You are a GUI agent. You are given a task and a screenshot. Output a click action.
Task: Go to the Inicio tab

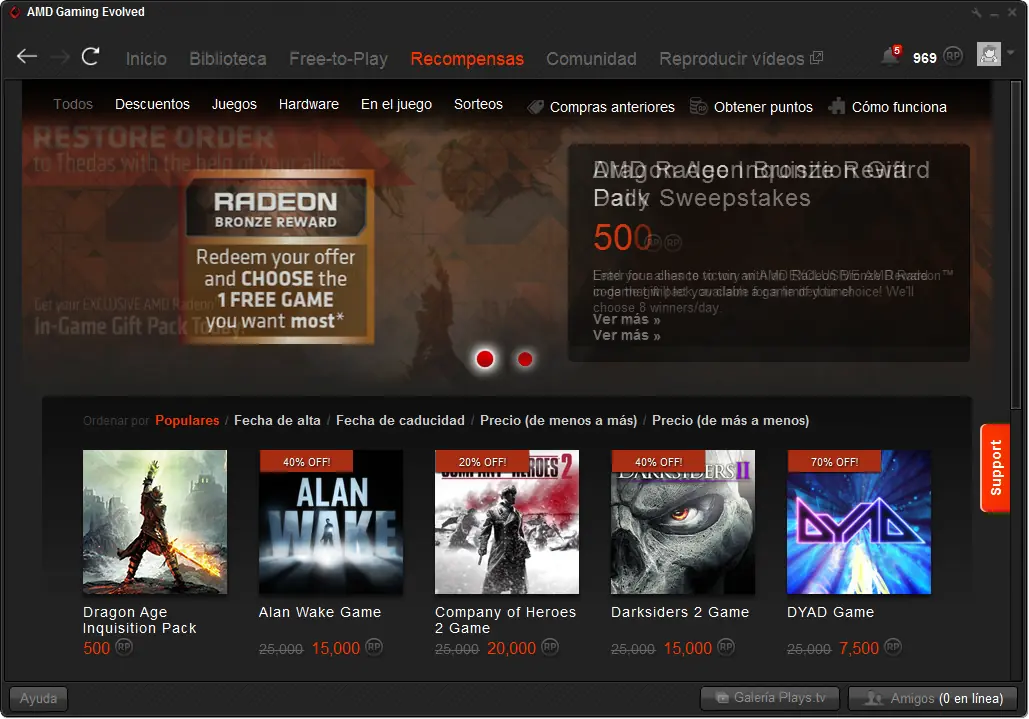click(146, 59)
